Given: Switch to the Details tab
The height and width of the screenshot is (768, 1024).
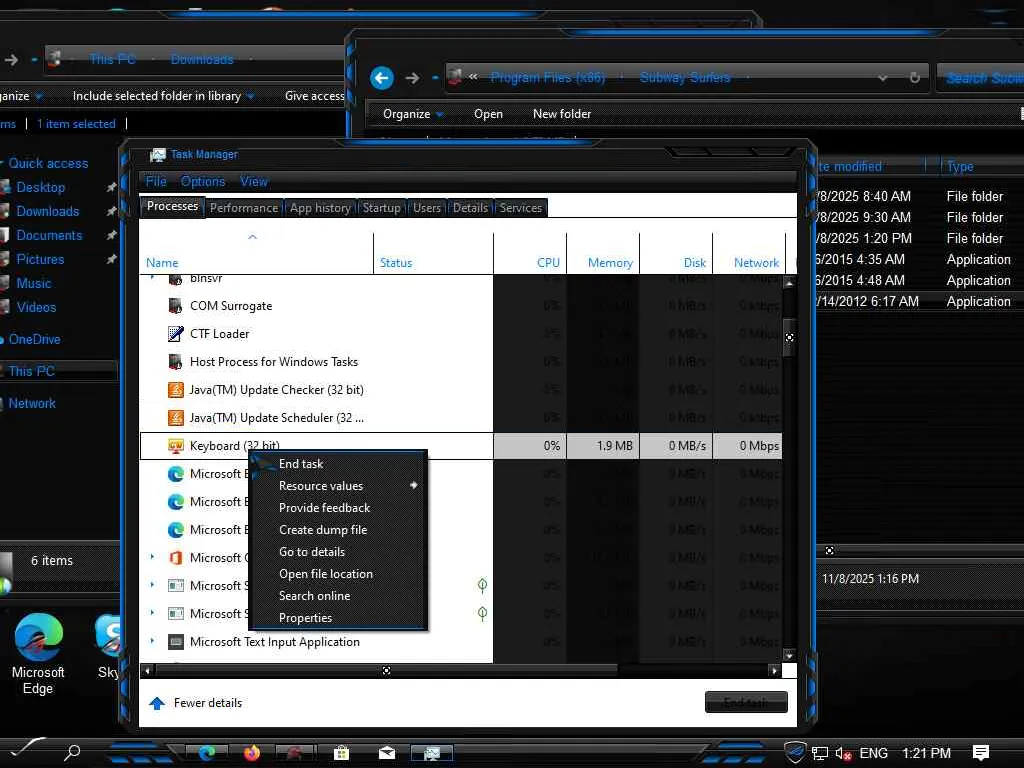Looking at the screenshot, I should click(x=470, y=208).
